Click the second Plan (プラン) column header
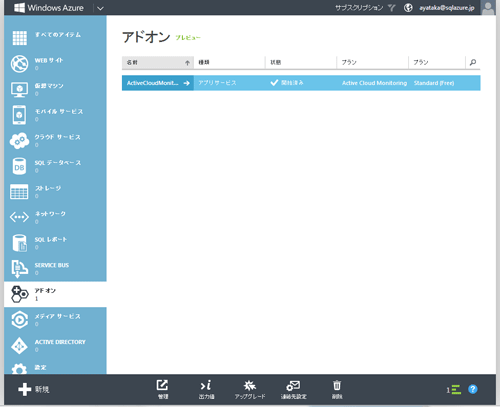500x407 pixels. (437, 62)
